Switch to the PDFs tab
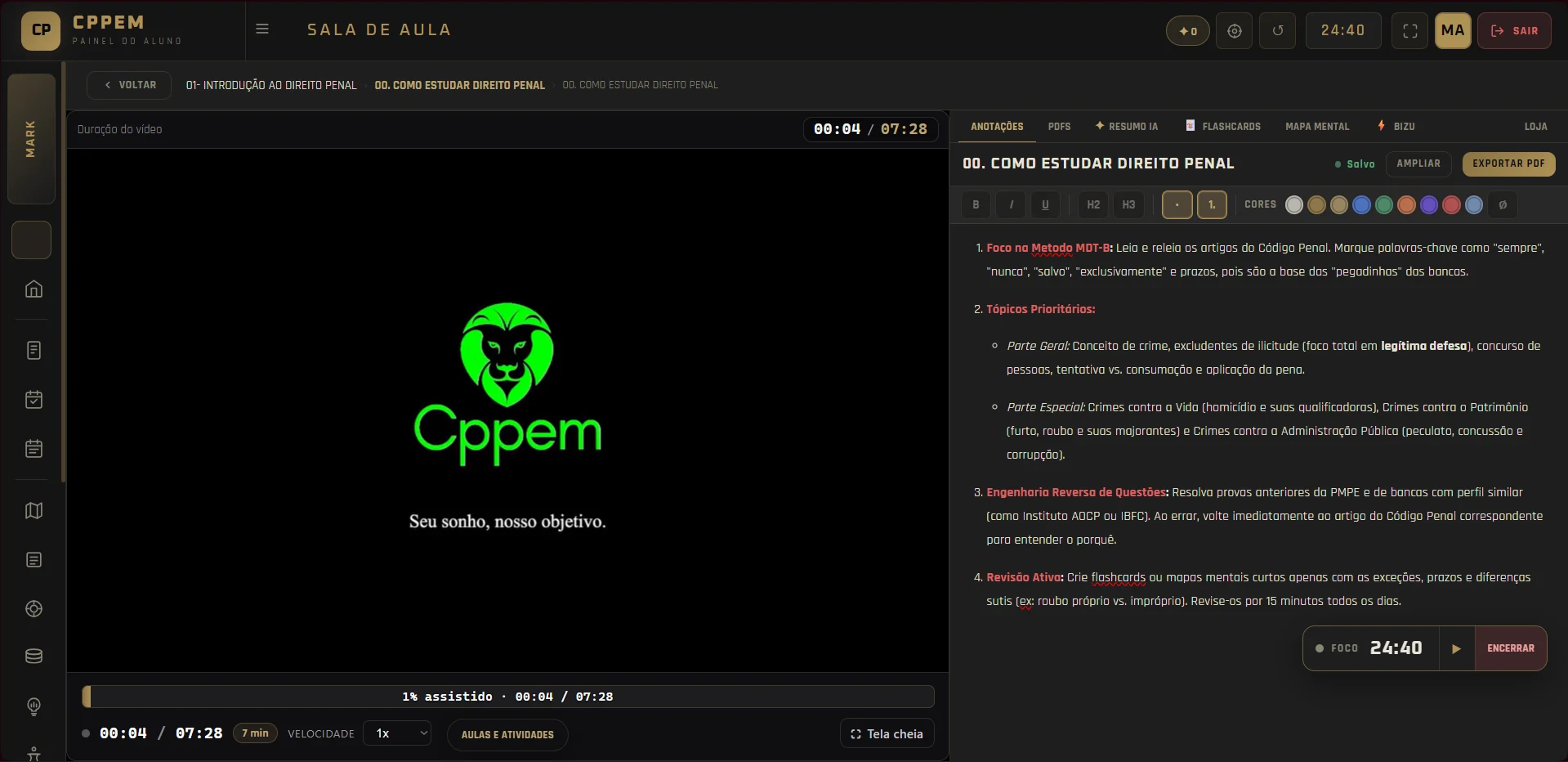The width and height of the screenshot is (1568, 762). pos(1059,127)
